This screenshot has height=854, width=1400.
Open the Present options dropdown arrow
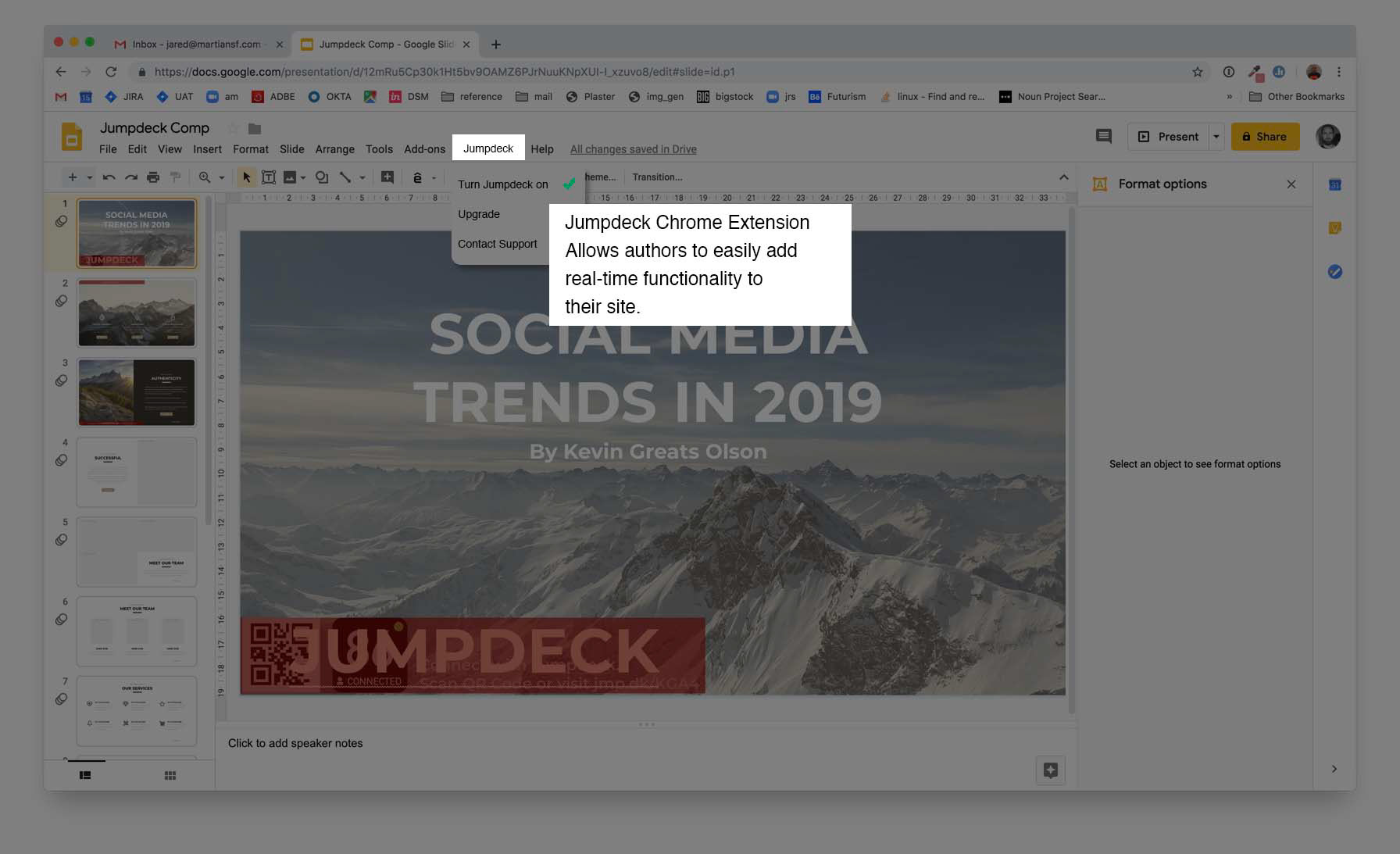(x=1216, y=137)
